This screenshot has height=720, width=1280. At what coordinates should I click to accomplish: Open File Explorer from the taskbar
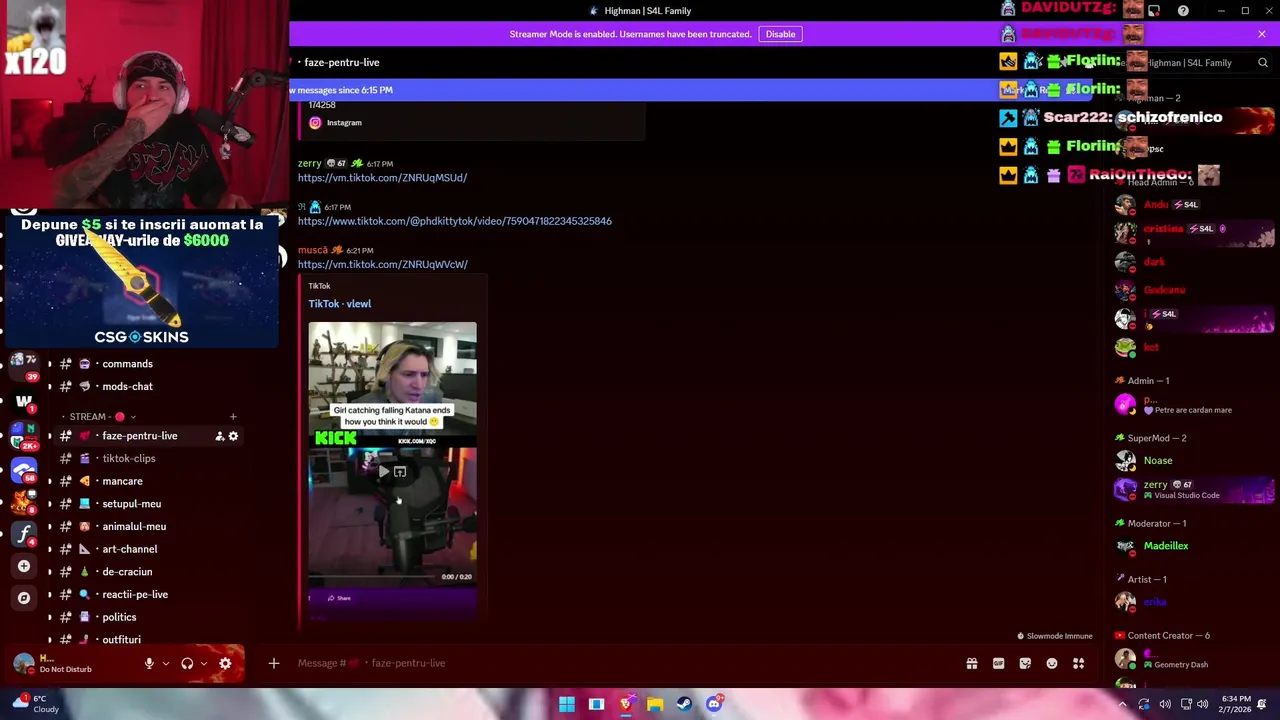(655, 704)
